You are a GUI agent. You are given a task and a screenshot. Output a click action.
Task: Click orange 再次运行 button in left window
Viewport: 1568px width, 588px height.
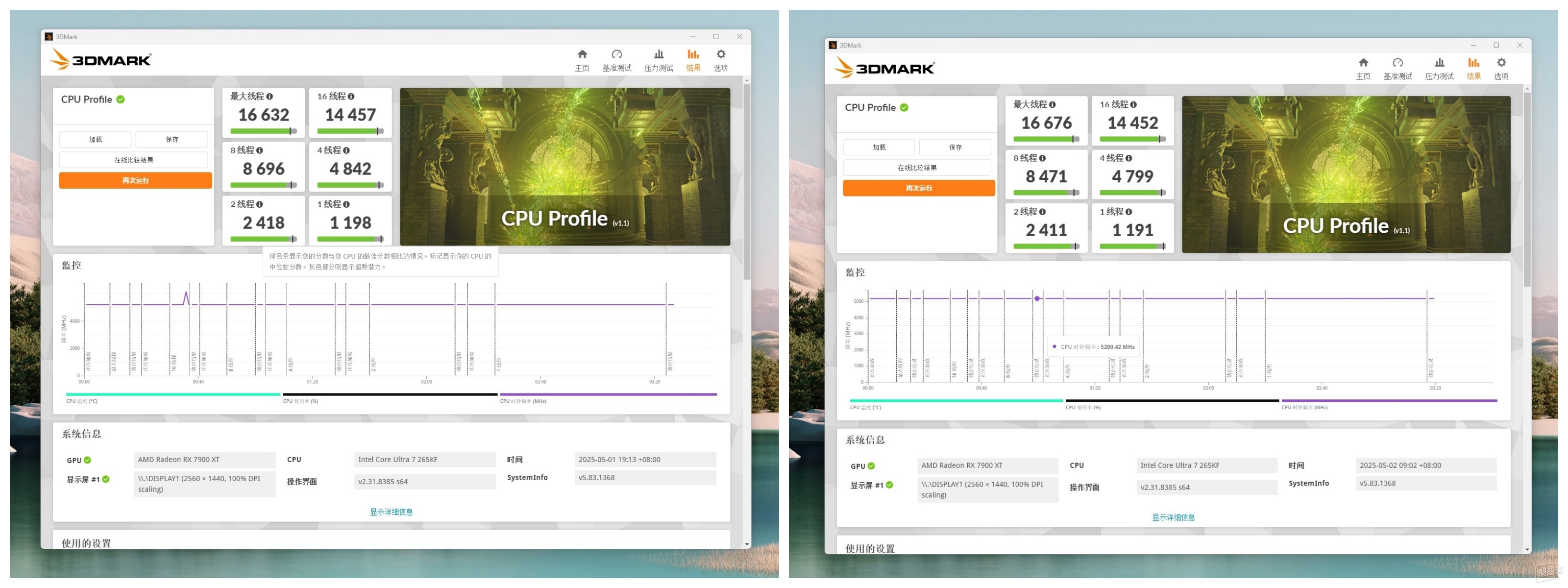point(135,181)
